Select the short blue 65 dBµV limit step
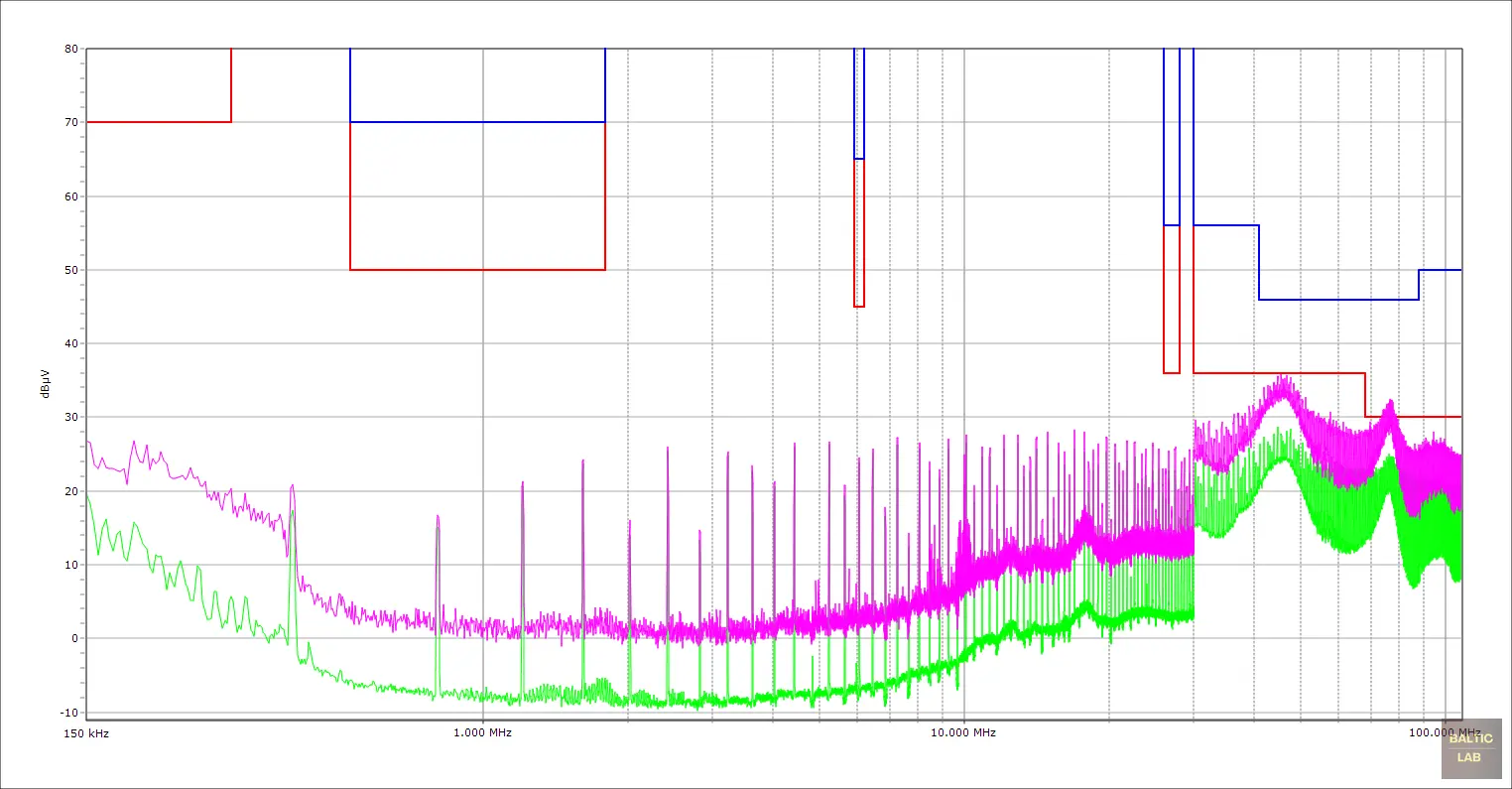This screenshot has height=789, width=1512. click(x=859, y=159)
